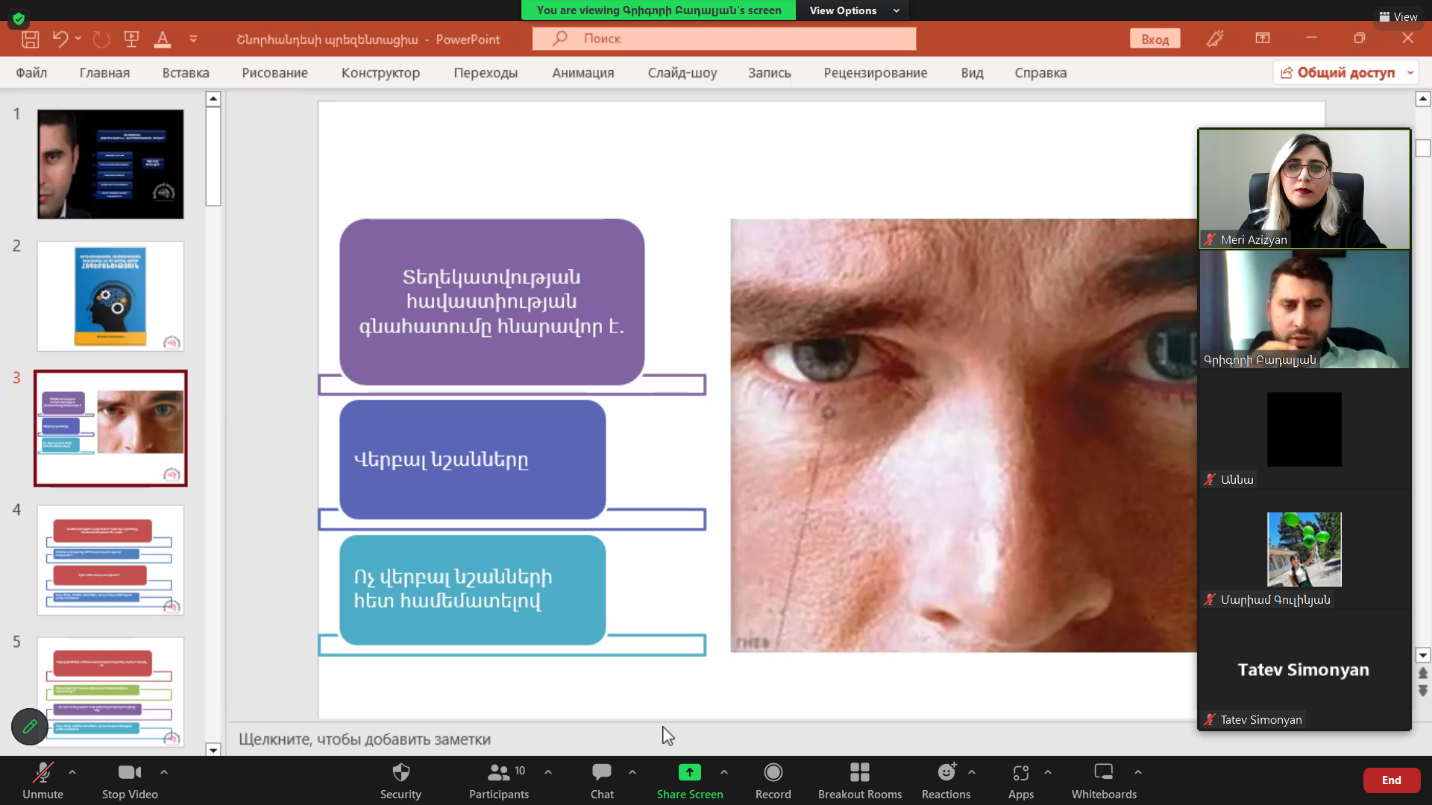Open the Zoom Security shield icon

(x=400, y=773)
